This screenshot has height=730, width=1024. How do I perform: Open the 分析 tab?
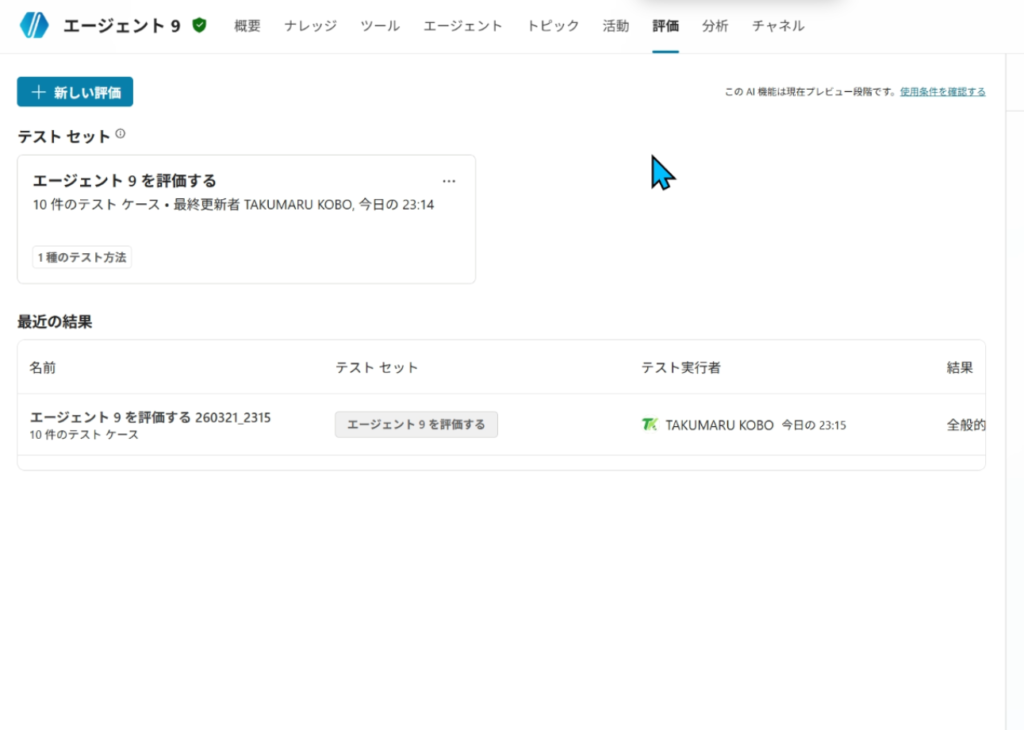(715, 26)
